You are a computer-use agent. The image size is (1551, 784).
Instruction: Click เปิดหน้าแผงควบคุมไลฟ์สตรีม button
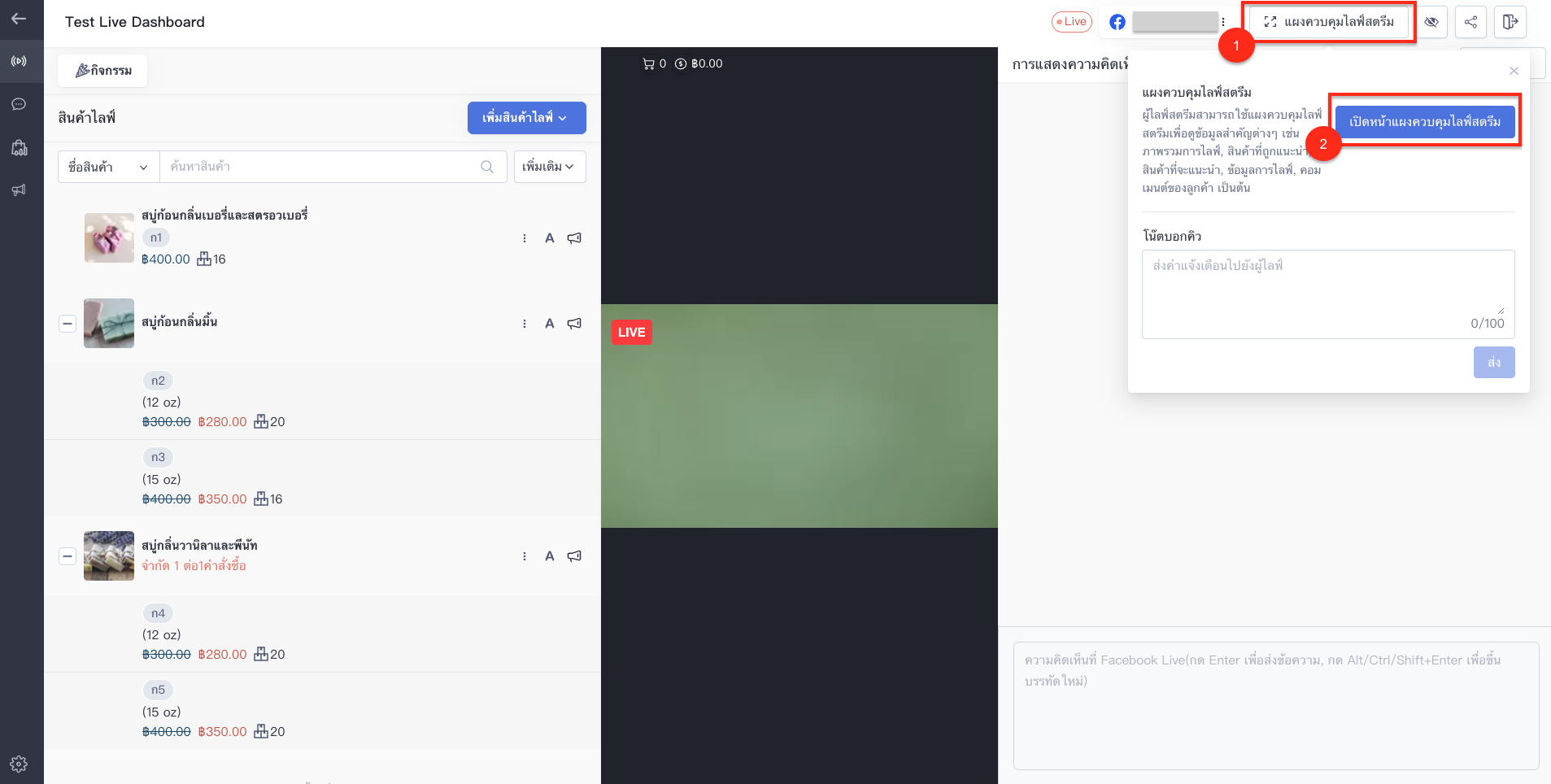pos(1425,121)
